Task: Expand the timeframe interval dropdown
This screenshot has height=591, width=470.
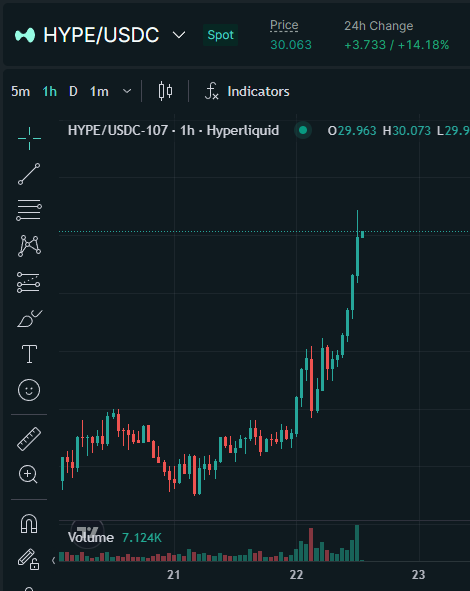Action: pos(127,91)
